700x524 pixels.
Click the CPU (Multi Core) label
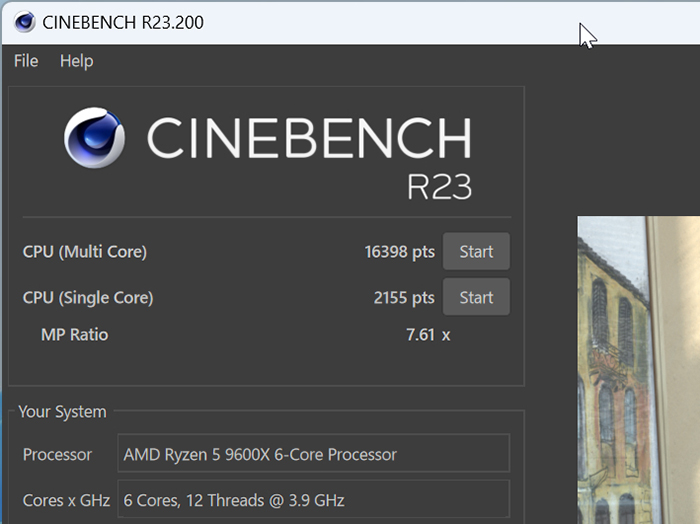click(x=85, y=252)
